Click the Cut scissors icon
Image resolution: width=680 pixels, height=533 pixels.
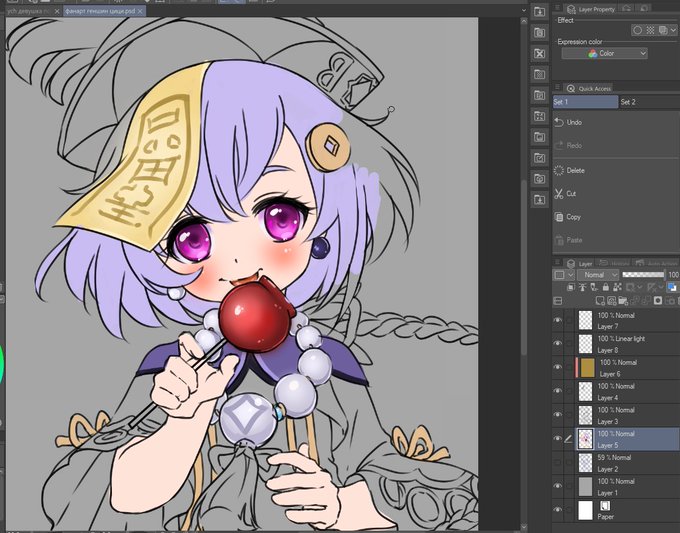click(x=559, y=193)
